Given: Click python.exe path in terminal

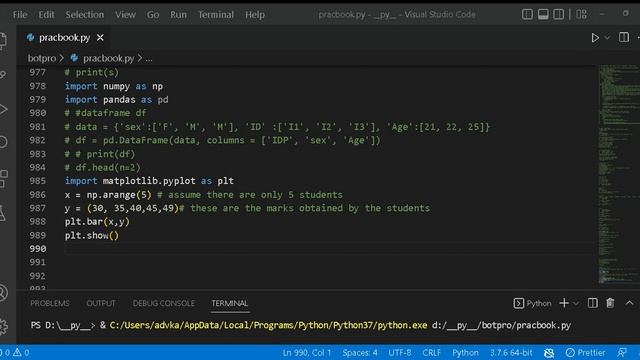Looking at the screenshot, I should pos(268,325).
